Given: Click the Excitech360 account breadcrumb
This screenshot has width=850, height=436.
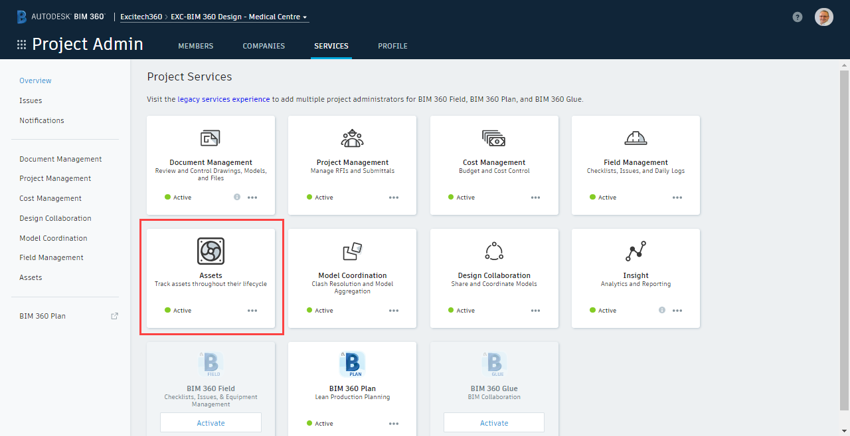Looking at the screenshot, I should coord(141,17).
